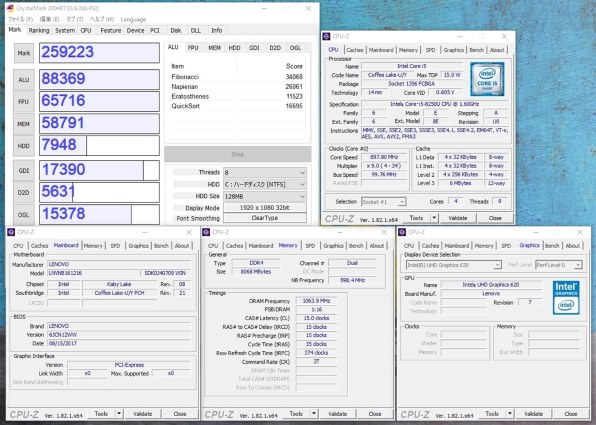Open the 編集 (E) menu
596x425 pixels.
click(49, 19)
